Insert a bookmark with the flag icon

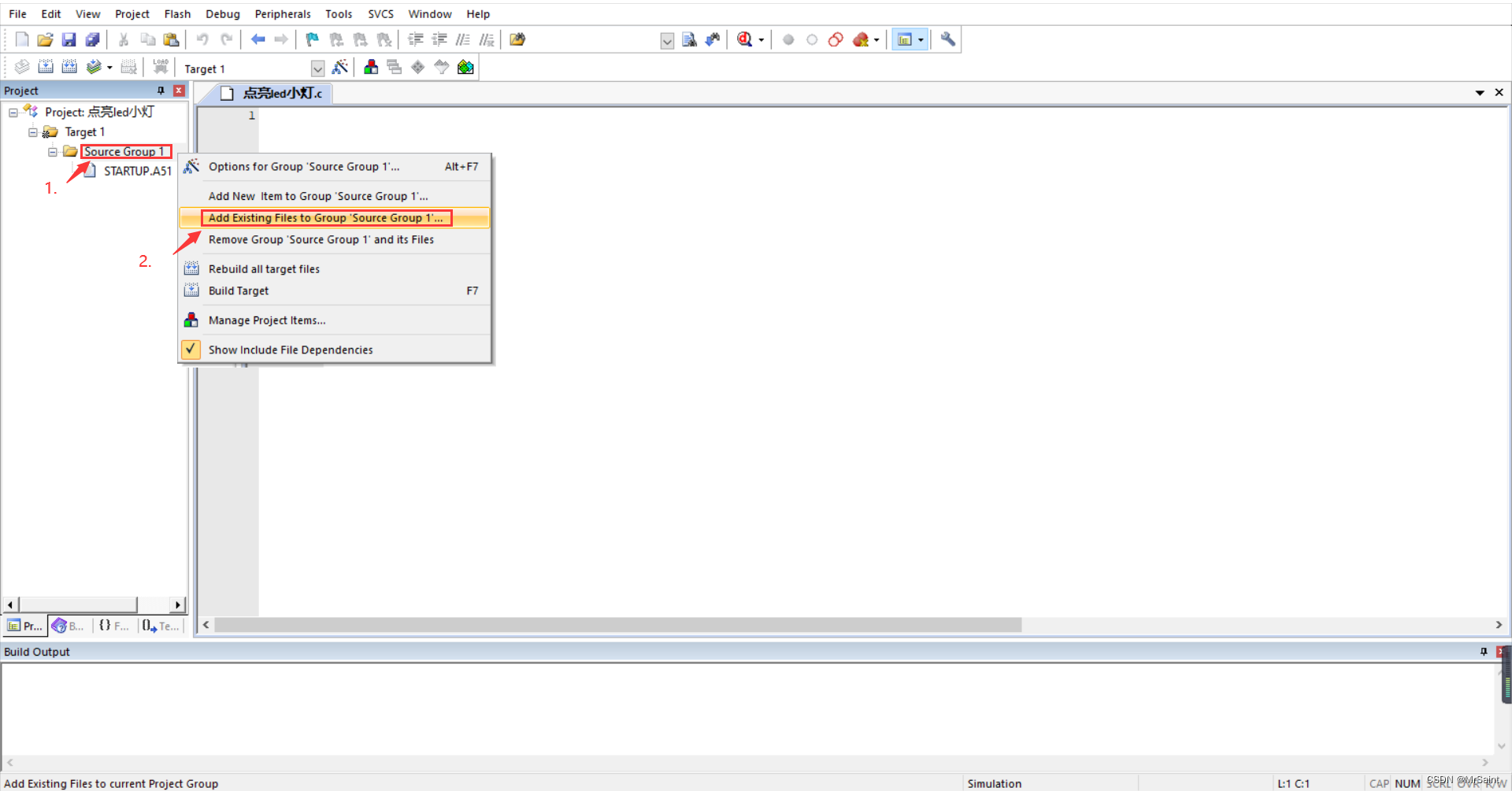coord(313,39)
